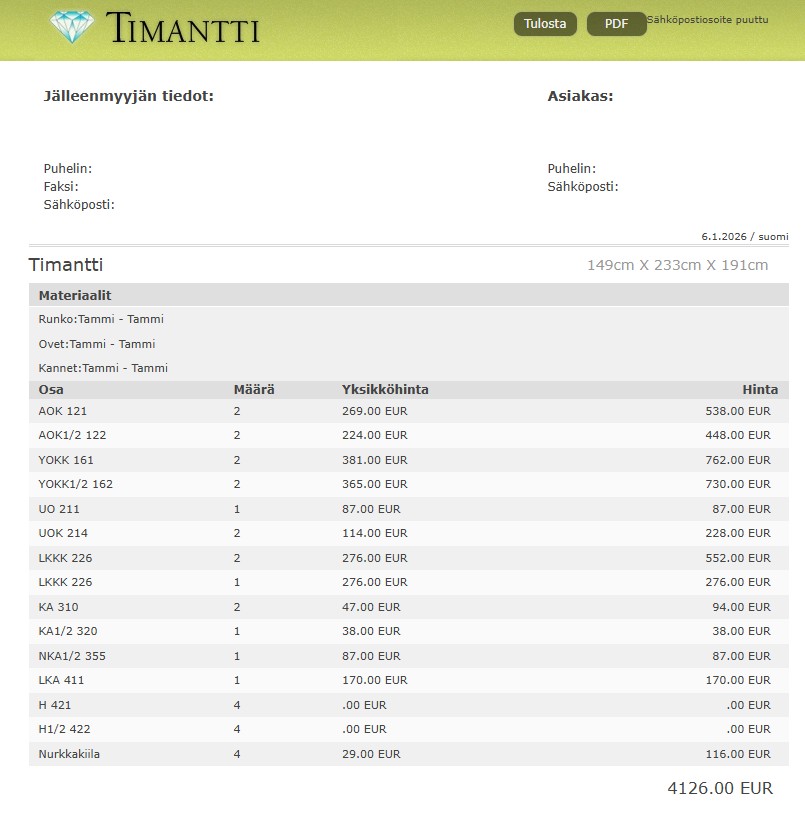Click the PDF export button

pyautogui.click(x=616, y=24)
